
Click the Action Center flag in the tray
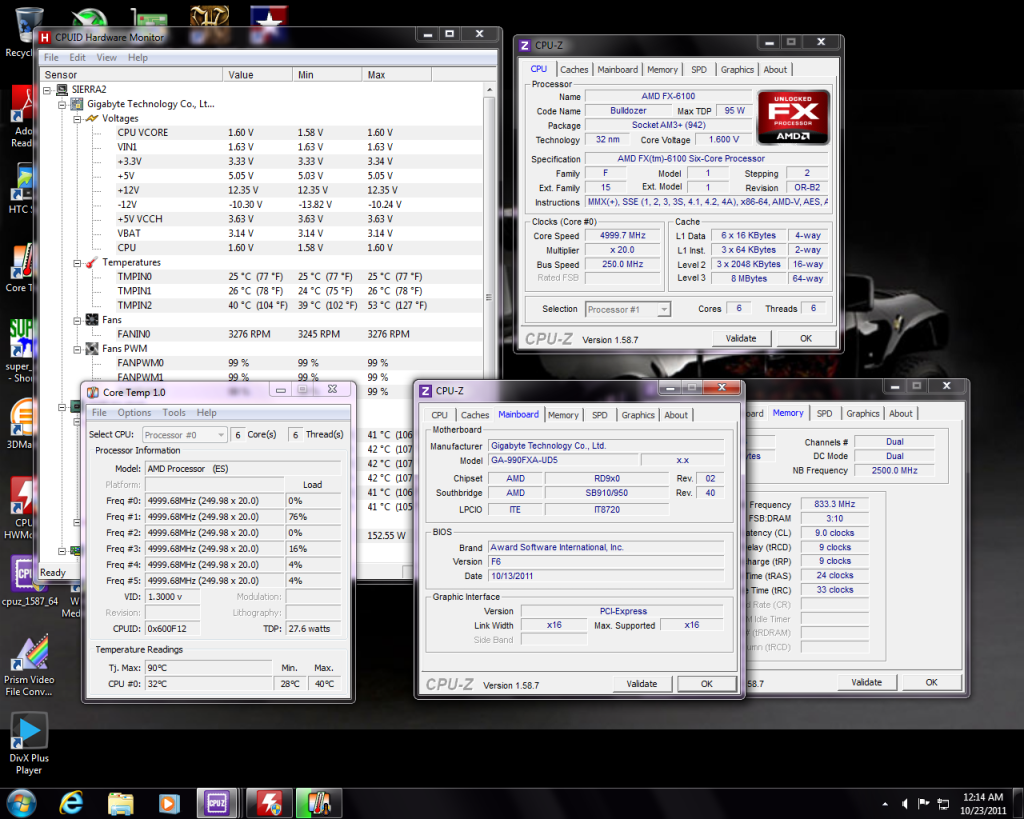923,803
